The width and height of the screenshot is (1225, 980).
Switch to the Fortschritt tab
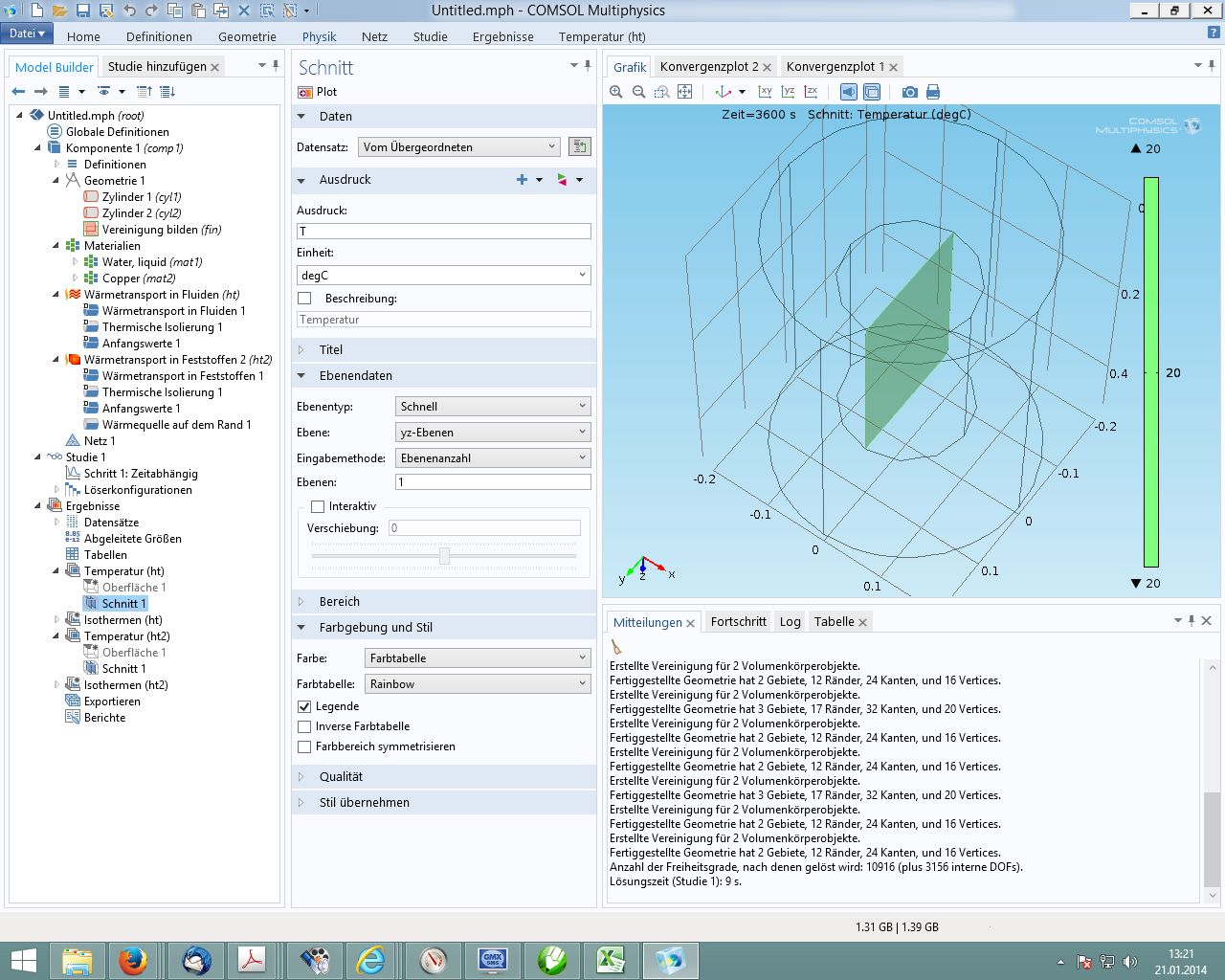coord(738,621)
